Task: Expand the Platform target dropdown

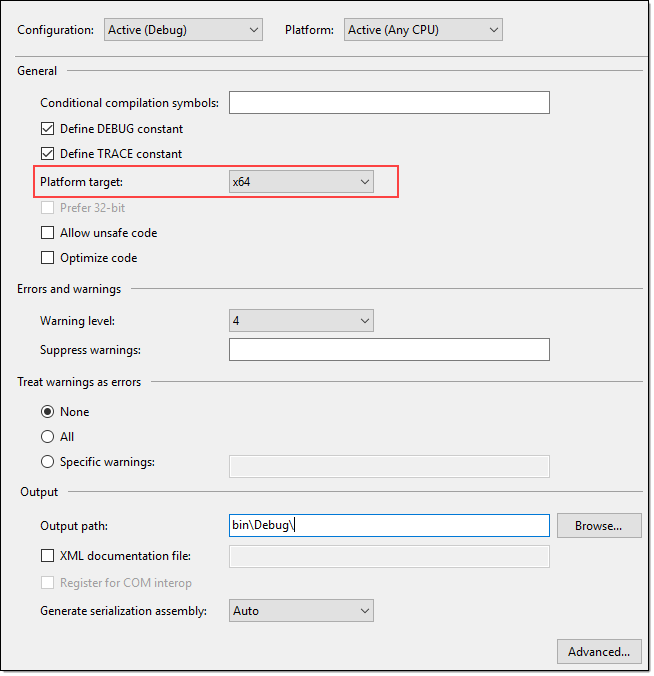Action: pos(301,182)
